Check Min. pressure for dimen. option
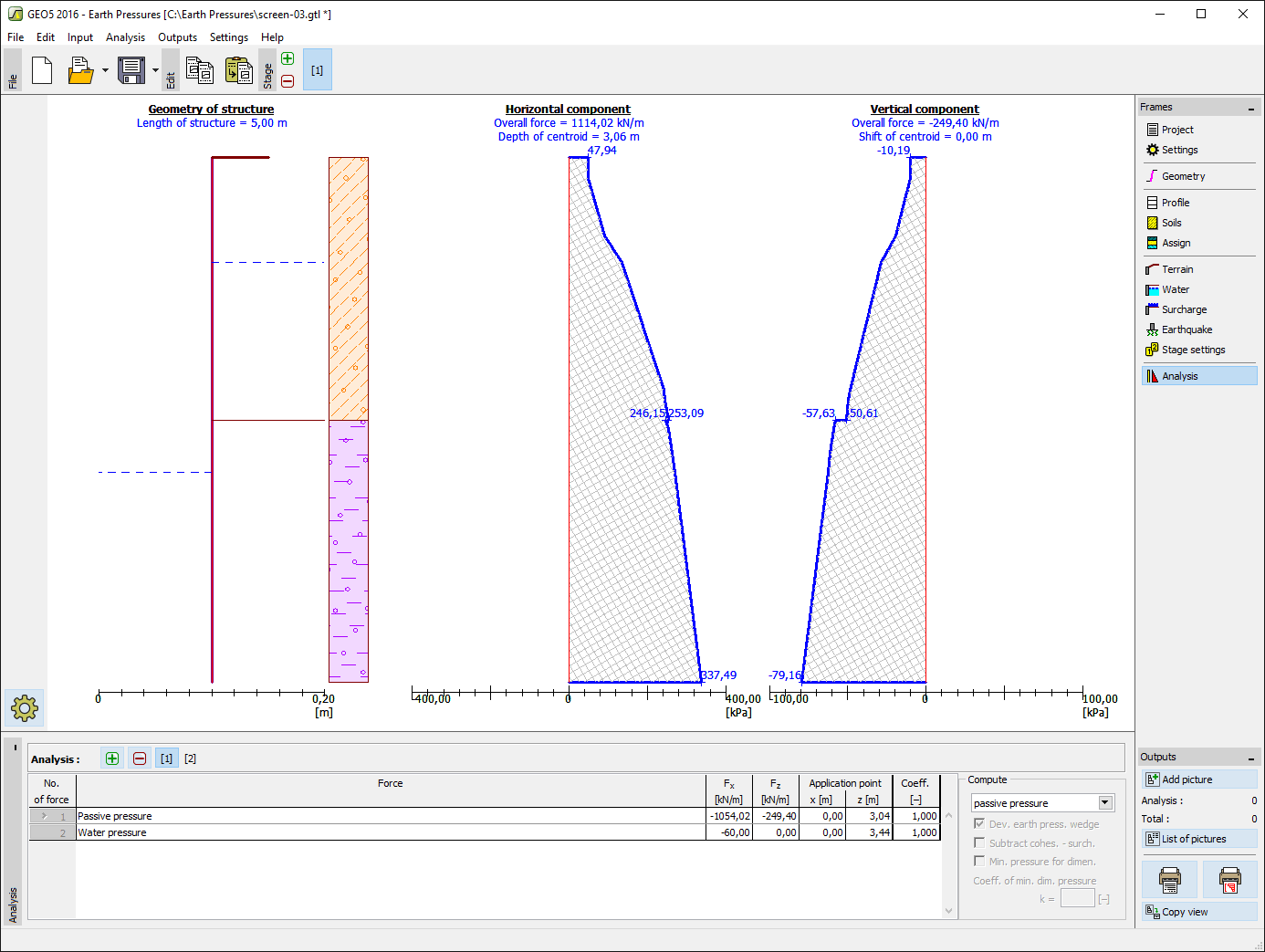The height and width of the screenshot is (952, 1265). 979,861
